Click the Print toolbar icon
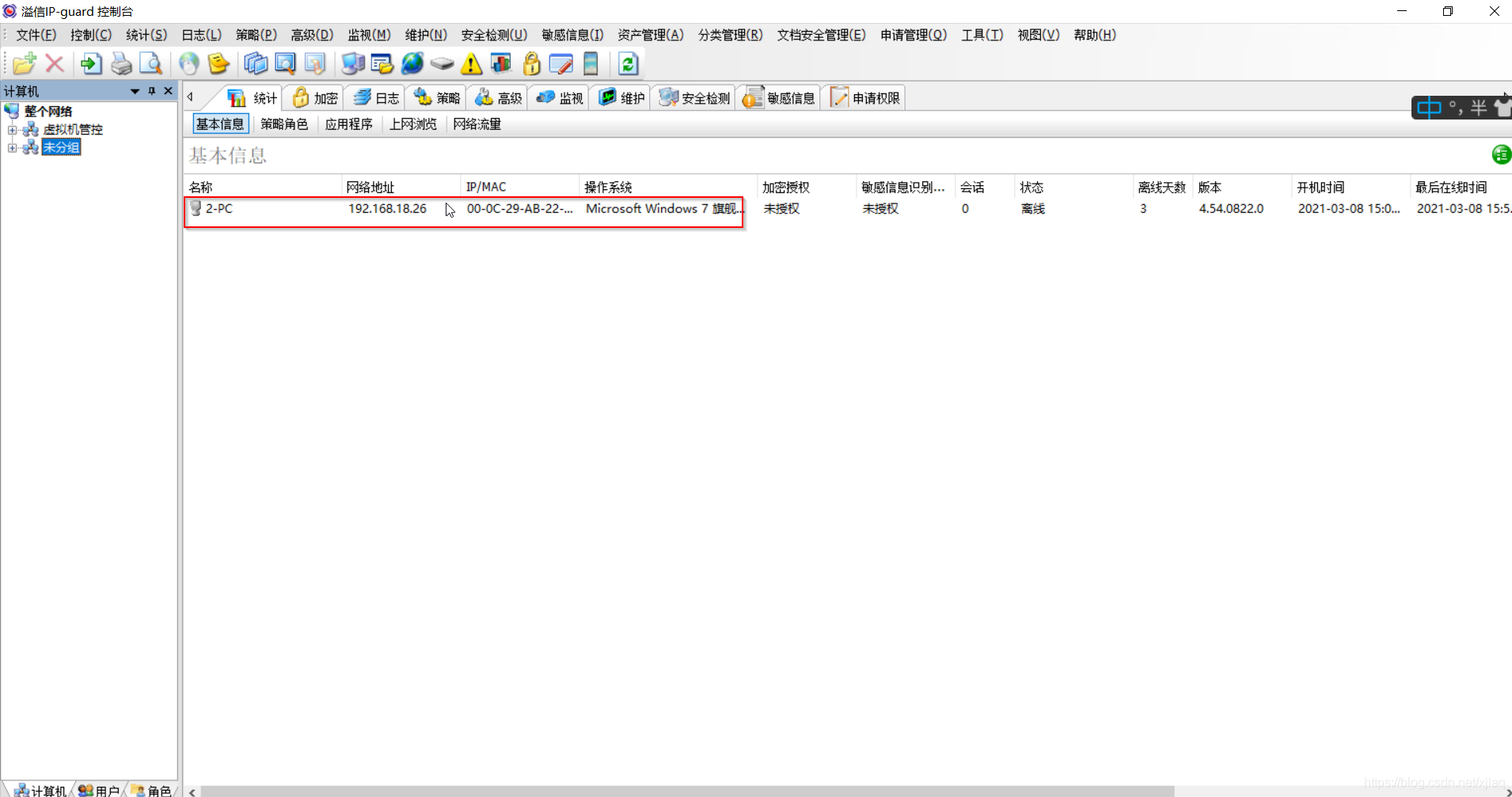Viewport: 1512px width, 797px height. click(x=120, y=63)
